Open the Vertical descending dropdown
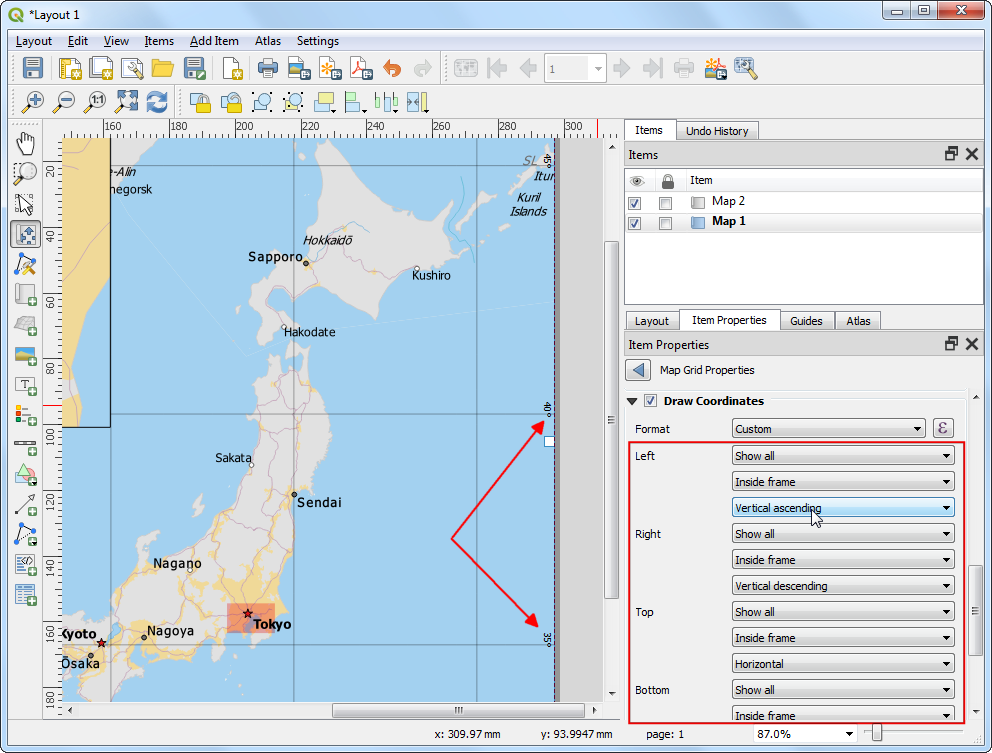The image size is (992, 753). [x=843, y=586]
